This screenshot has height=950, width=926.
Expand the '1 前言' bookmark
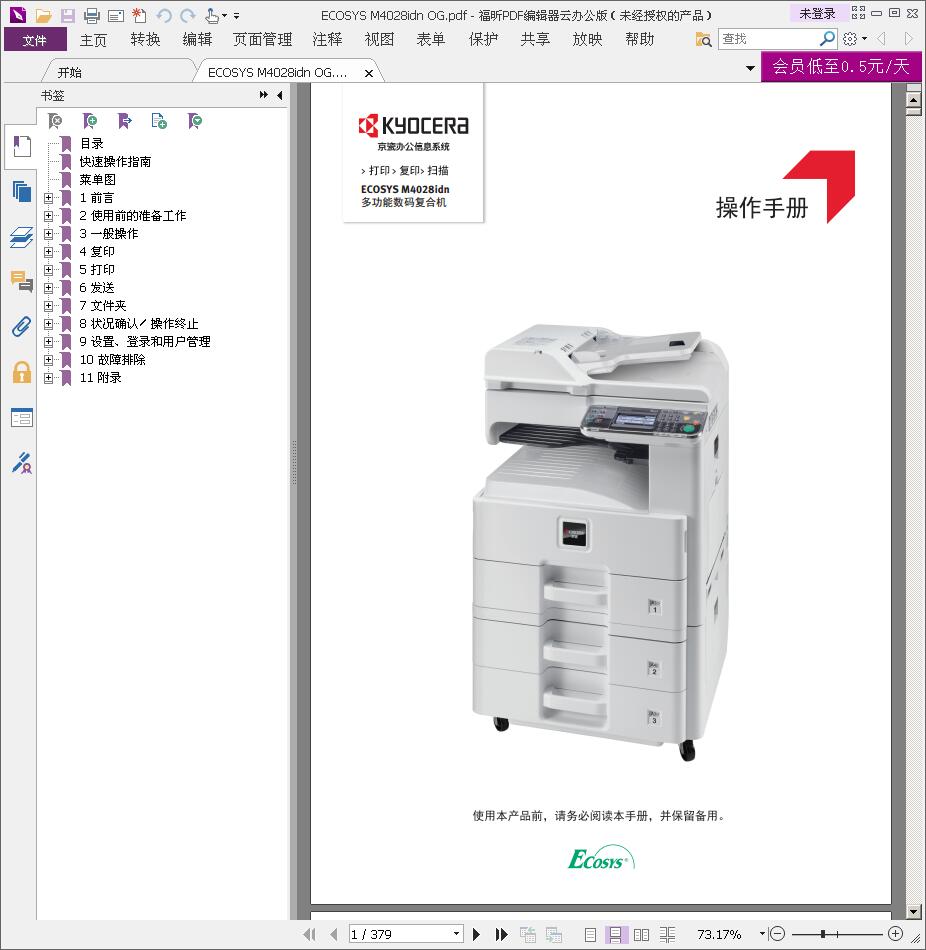48,198
